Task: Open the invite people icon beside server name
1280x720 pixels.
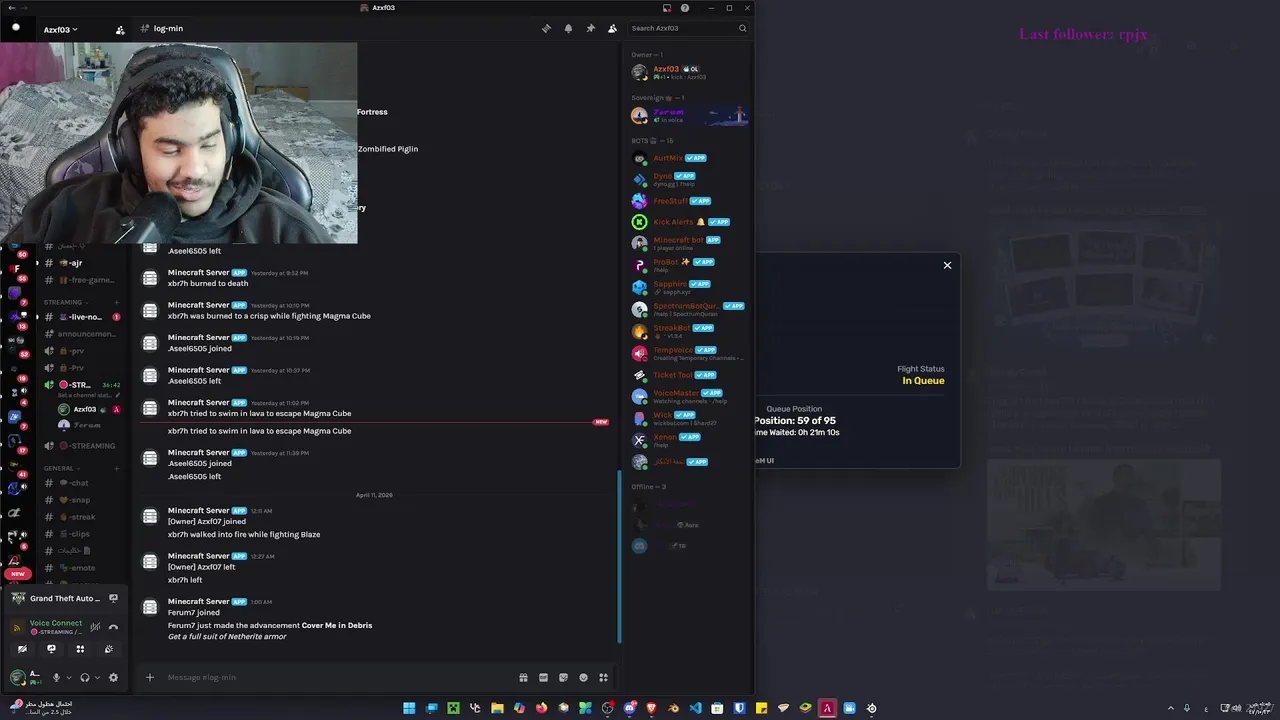Action: point(120,30)
